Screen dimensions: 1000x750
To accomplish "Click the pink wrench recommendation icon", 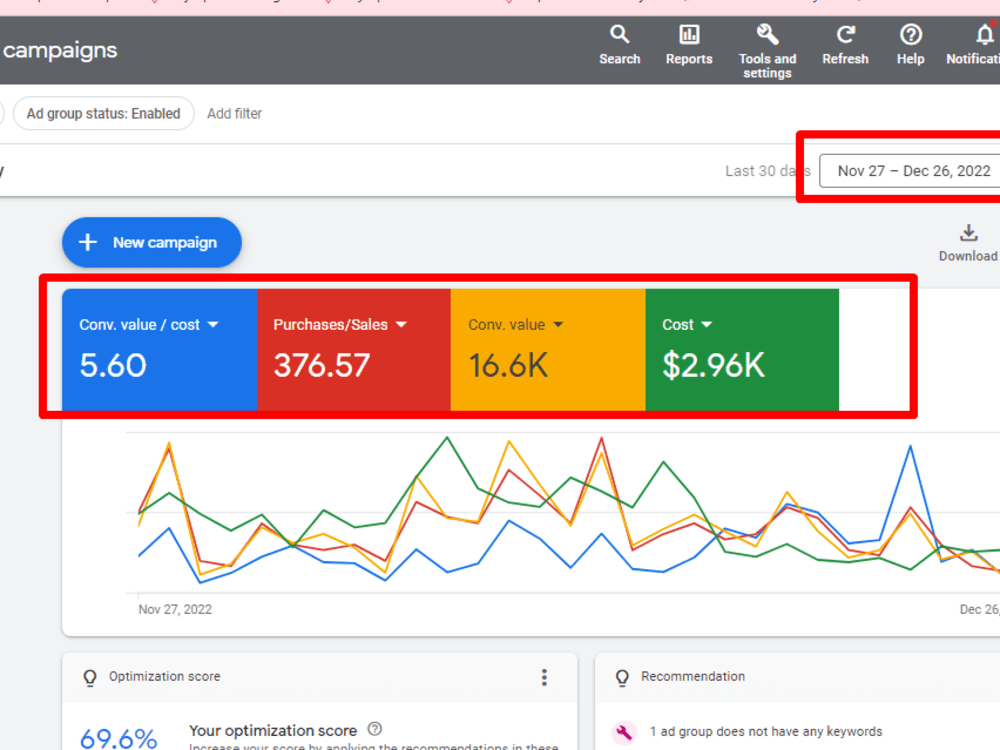I will pos(624,732).
